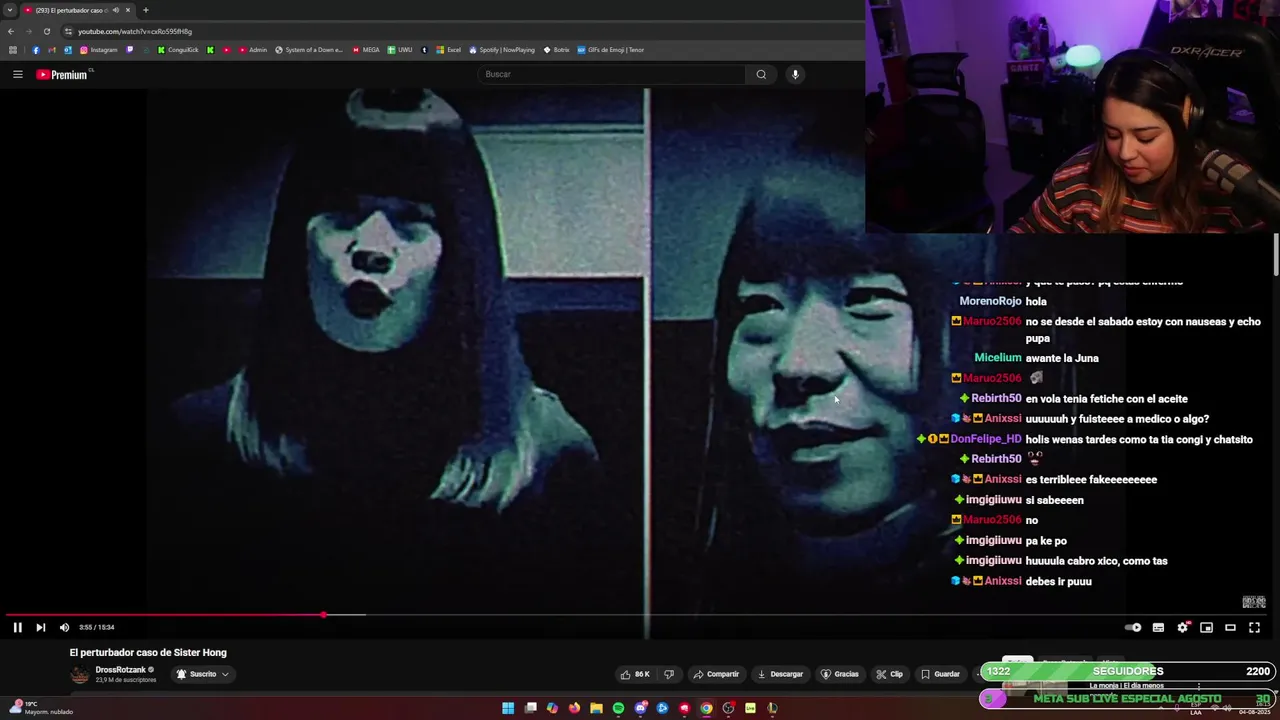The height and width of the screenshot is (720, 1280).
Task: Open the Excel bookmark
Action: click(x=449, y=50)
